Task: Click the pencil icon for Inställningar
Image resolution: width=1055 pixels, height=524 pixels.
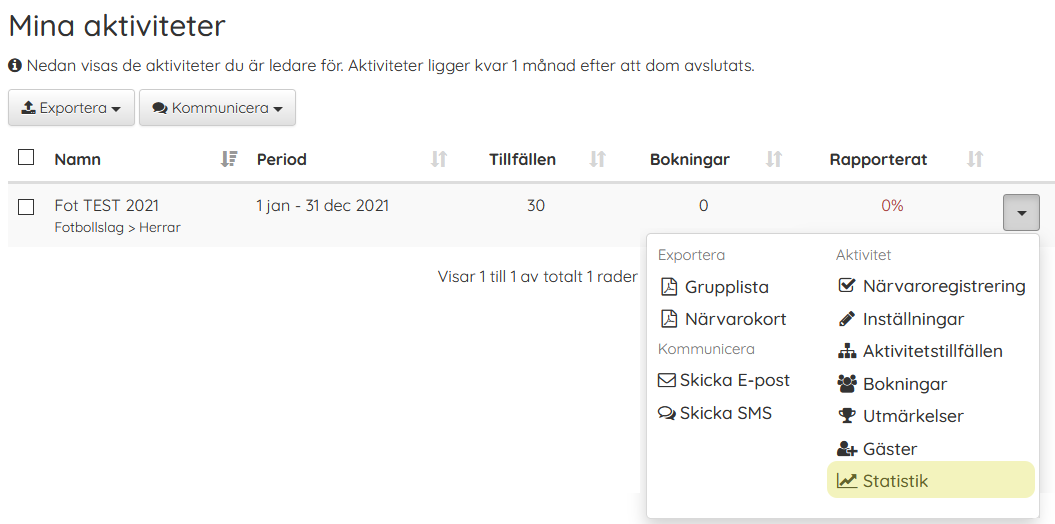Action: pyautogui.click(x=846, y=320)
